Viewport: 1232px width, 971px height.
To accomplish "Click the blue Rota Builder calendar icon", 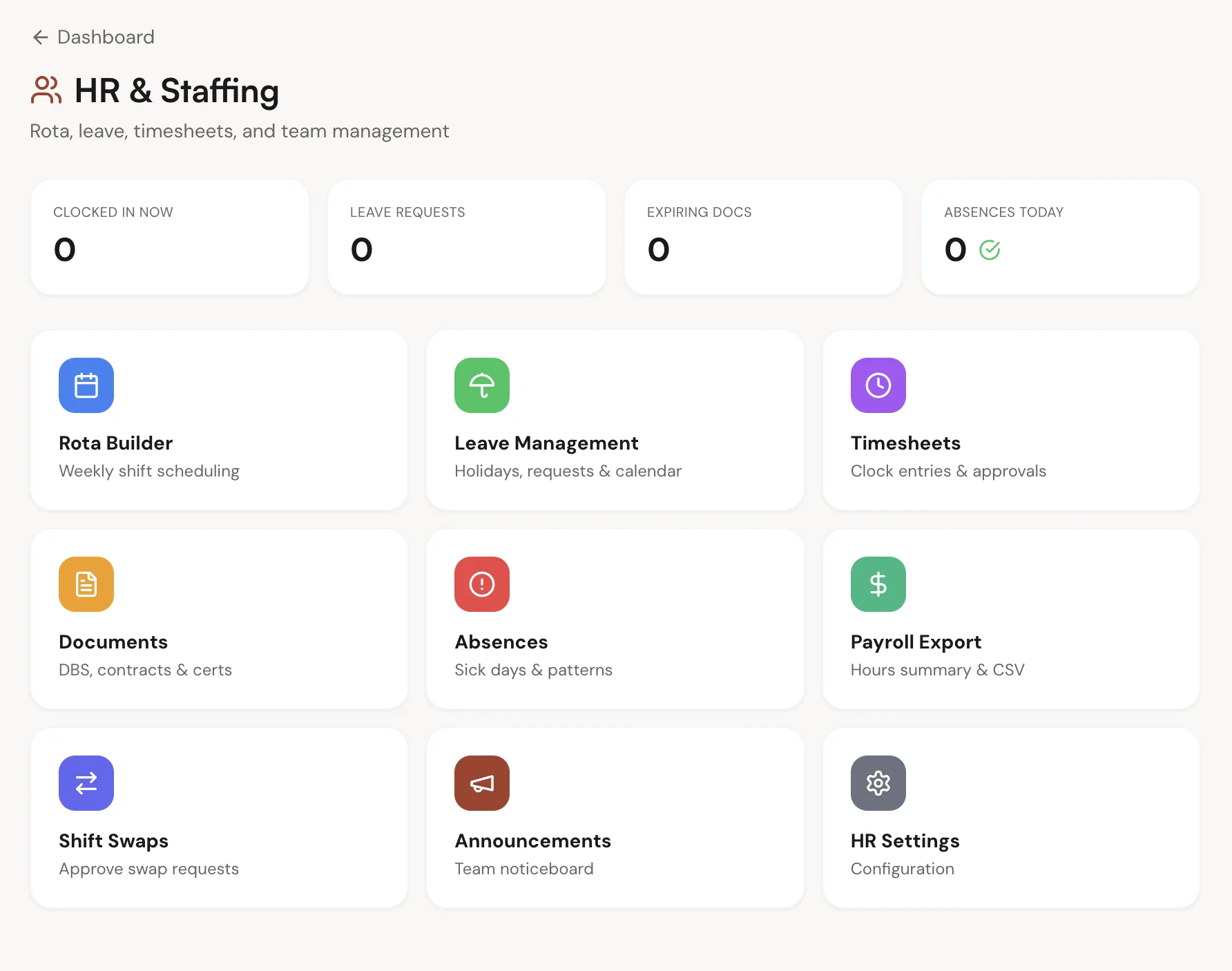I will point(86,385).
